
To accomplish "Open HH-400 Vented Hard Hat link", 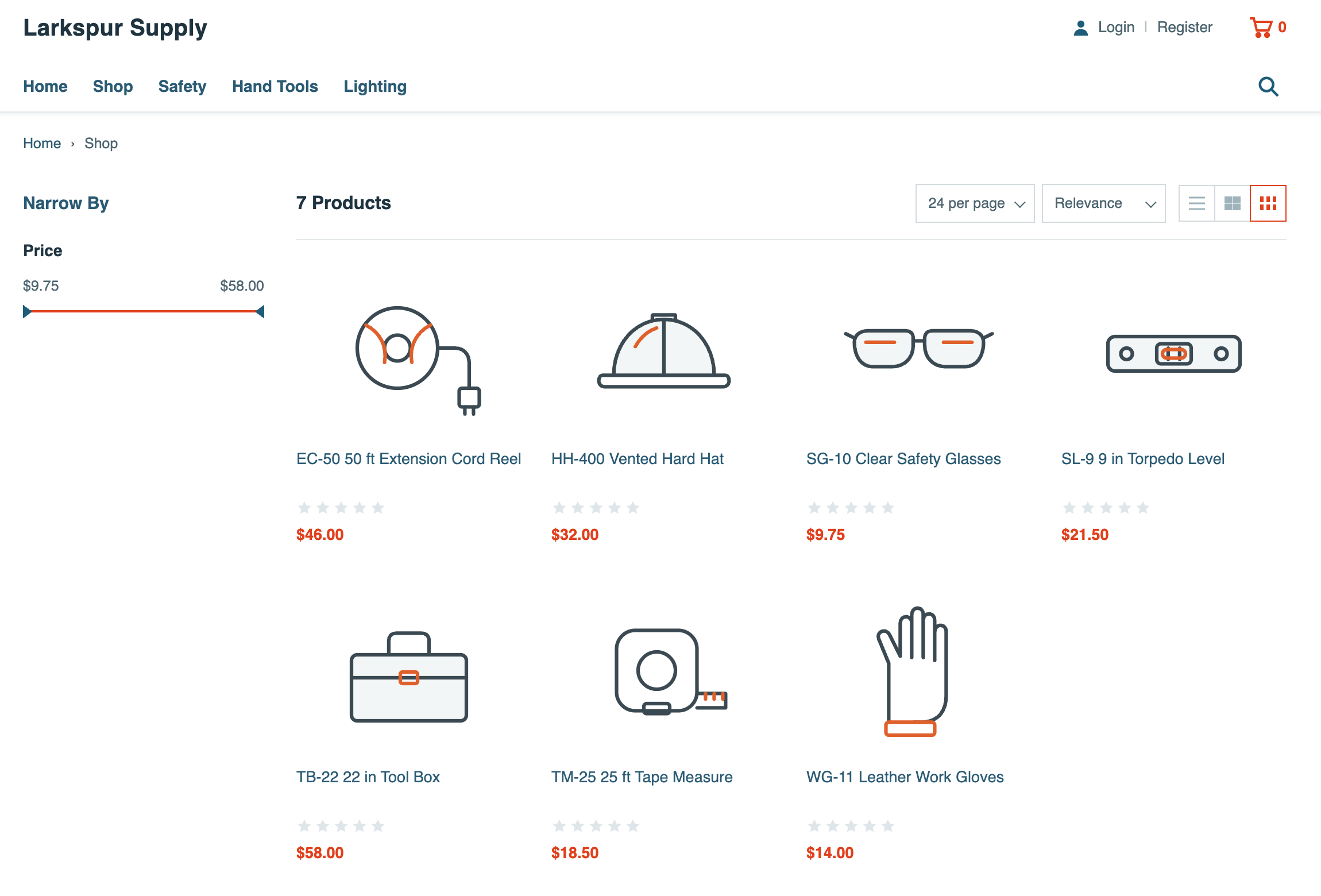I will (x=638, y=459).
